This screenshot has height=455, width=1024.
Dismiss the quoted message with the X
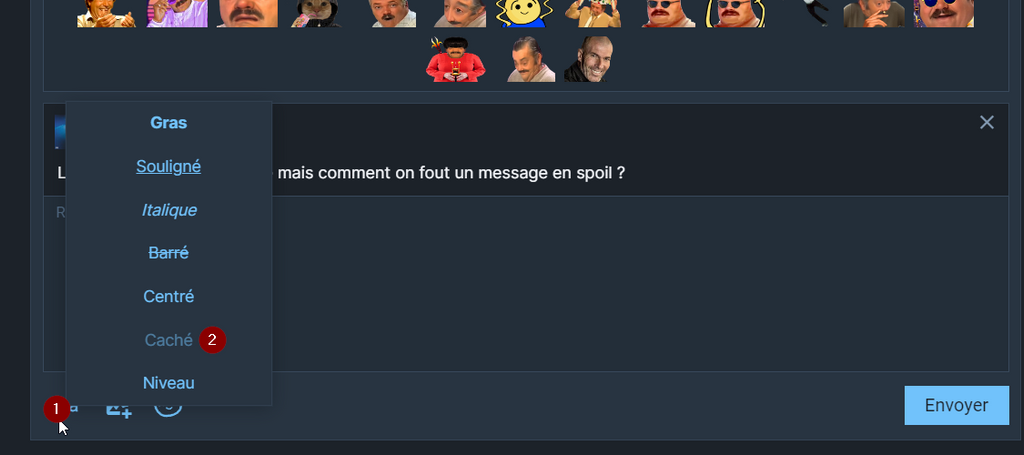pos(986,122)
